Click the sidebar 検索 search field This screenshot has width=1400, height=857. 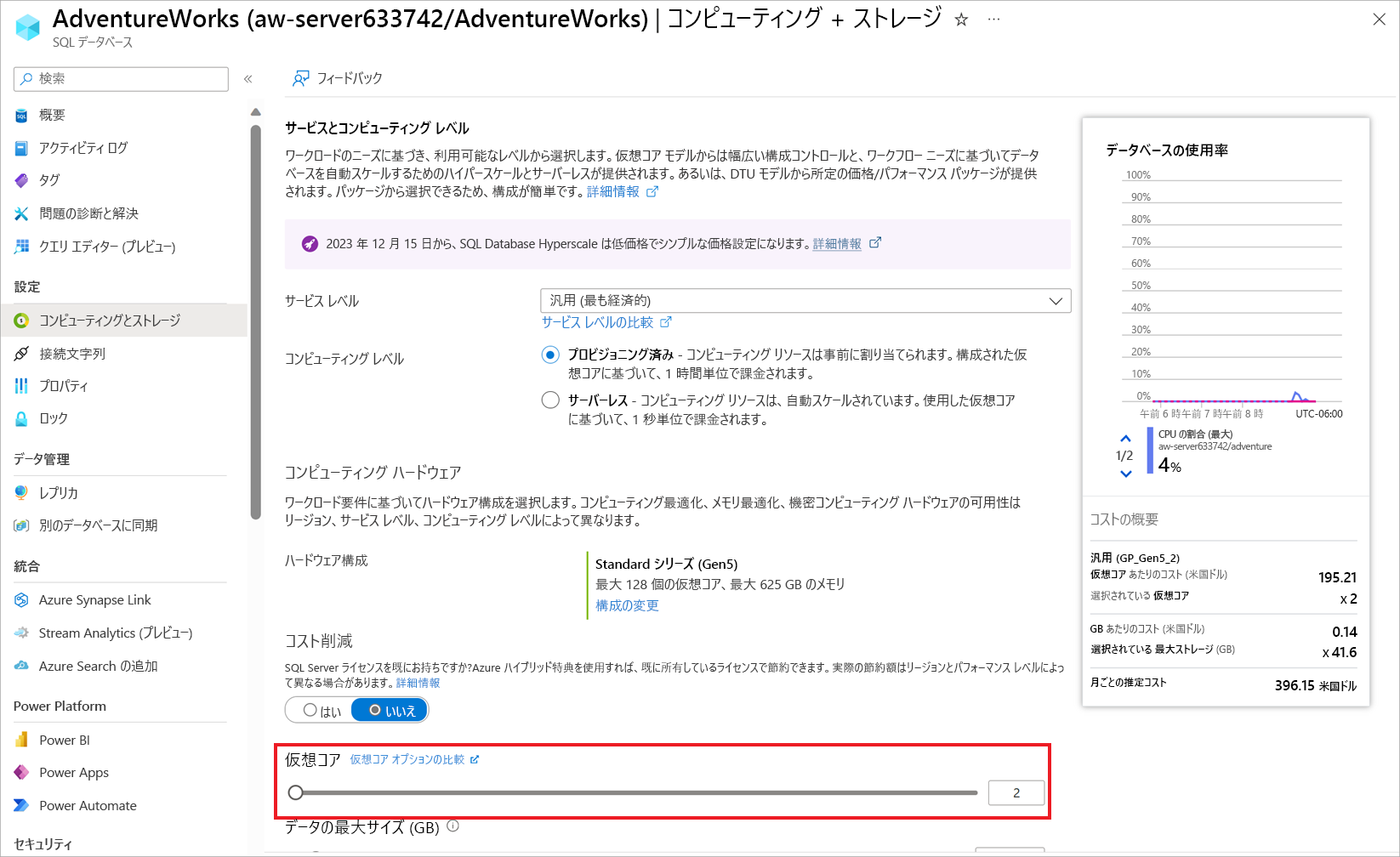pos(121,79)
